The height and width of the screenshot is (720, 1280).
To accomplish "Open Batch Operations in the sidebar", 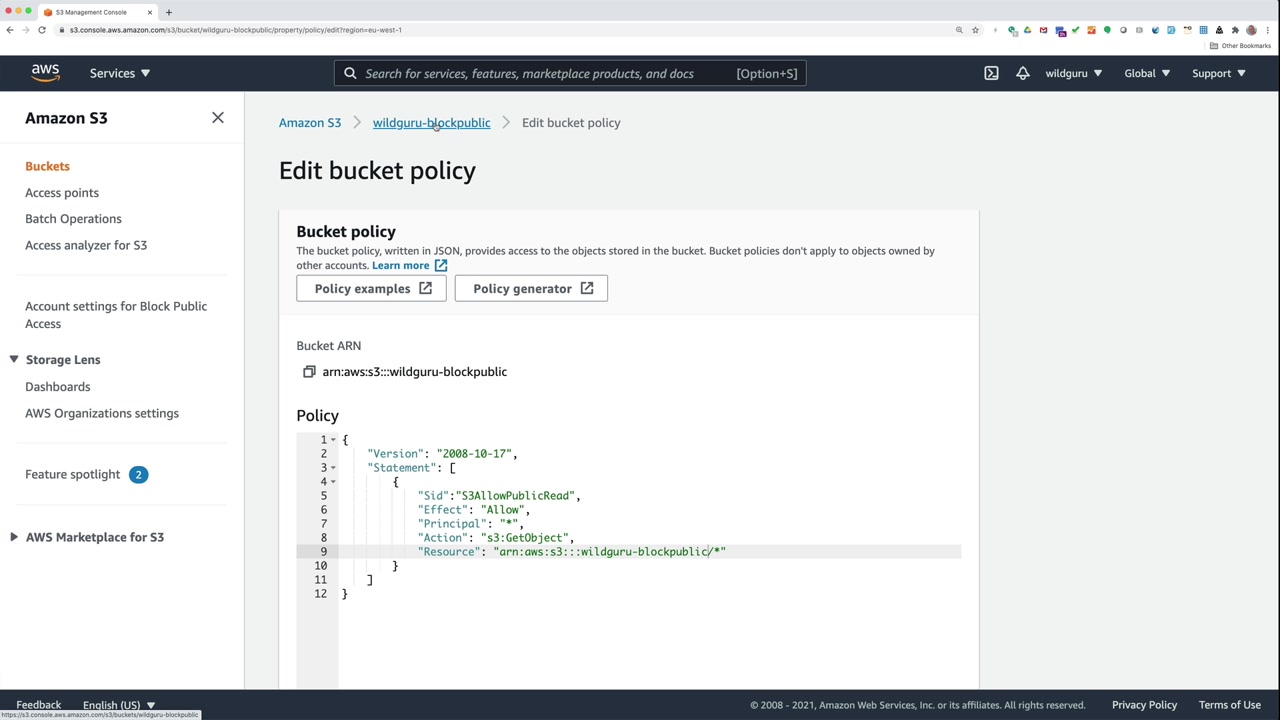I will (73, 219).
